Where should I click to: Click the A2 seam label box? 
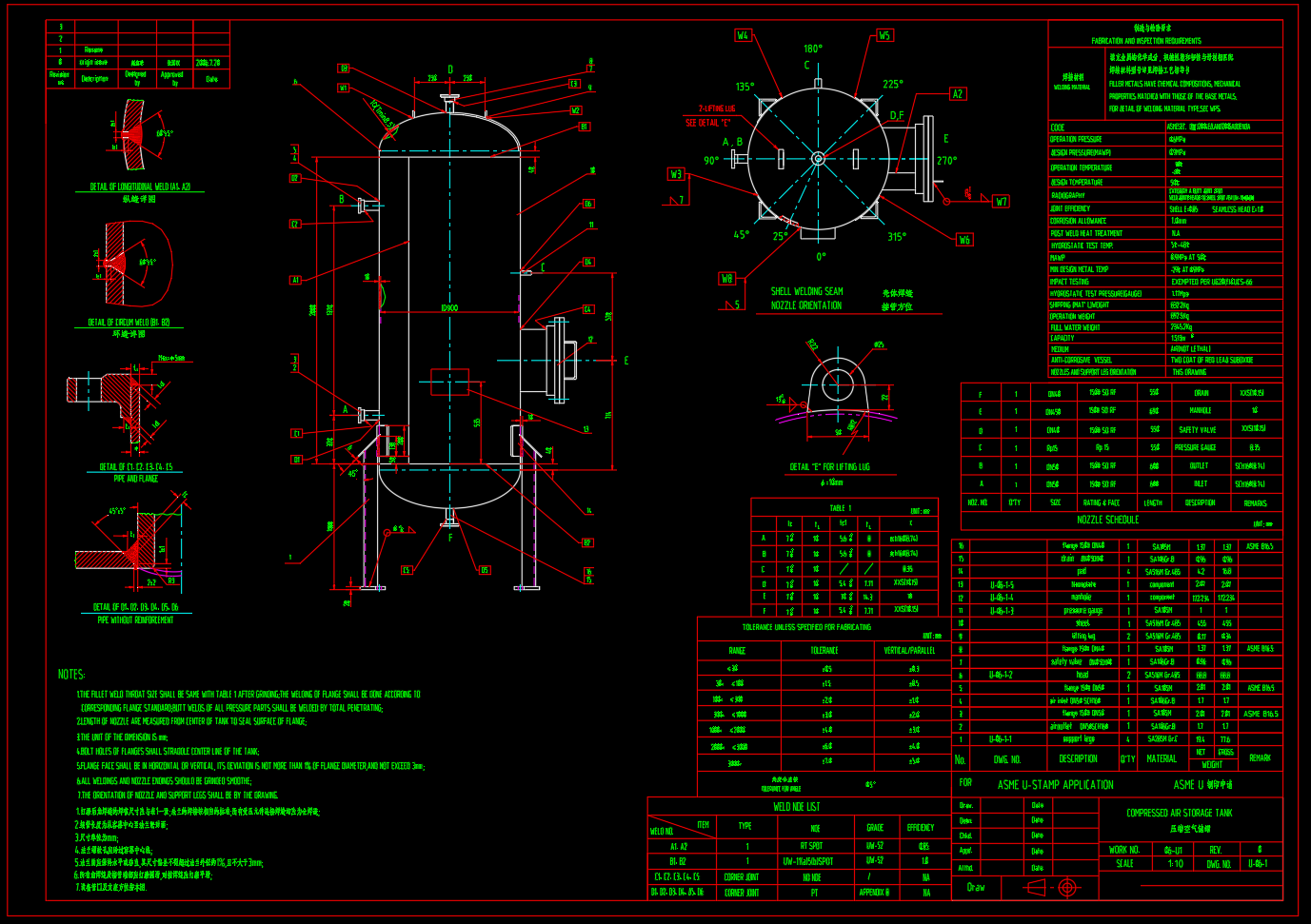click(x=958, y=93)
